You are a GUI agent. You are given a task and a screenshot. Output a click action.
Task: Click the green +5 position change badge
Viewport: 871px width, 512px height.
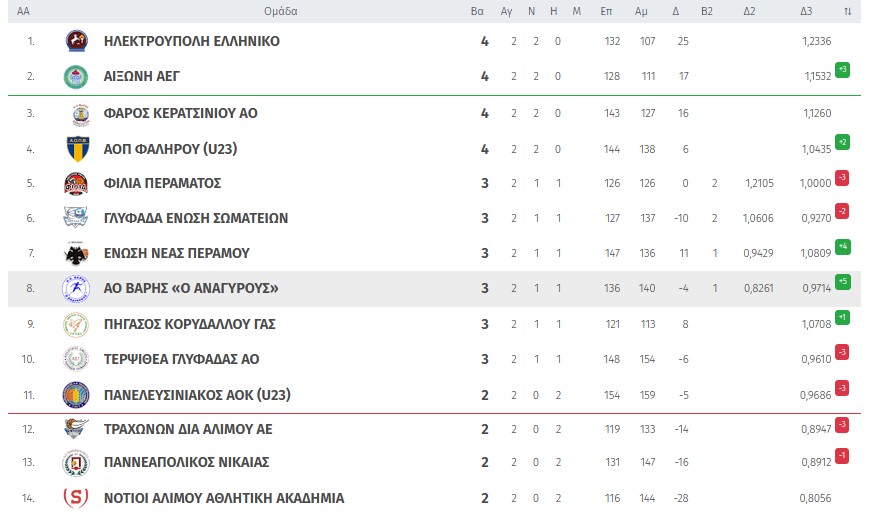[x=843, y=282]
